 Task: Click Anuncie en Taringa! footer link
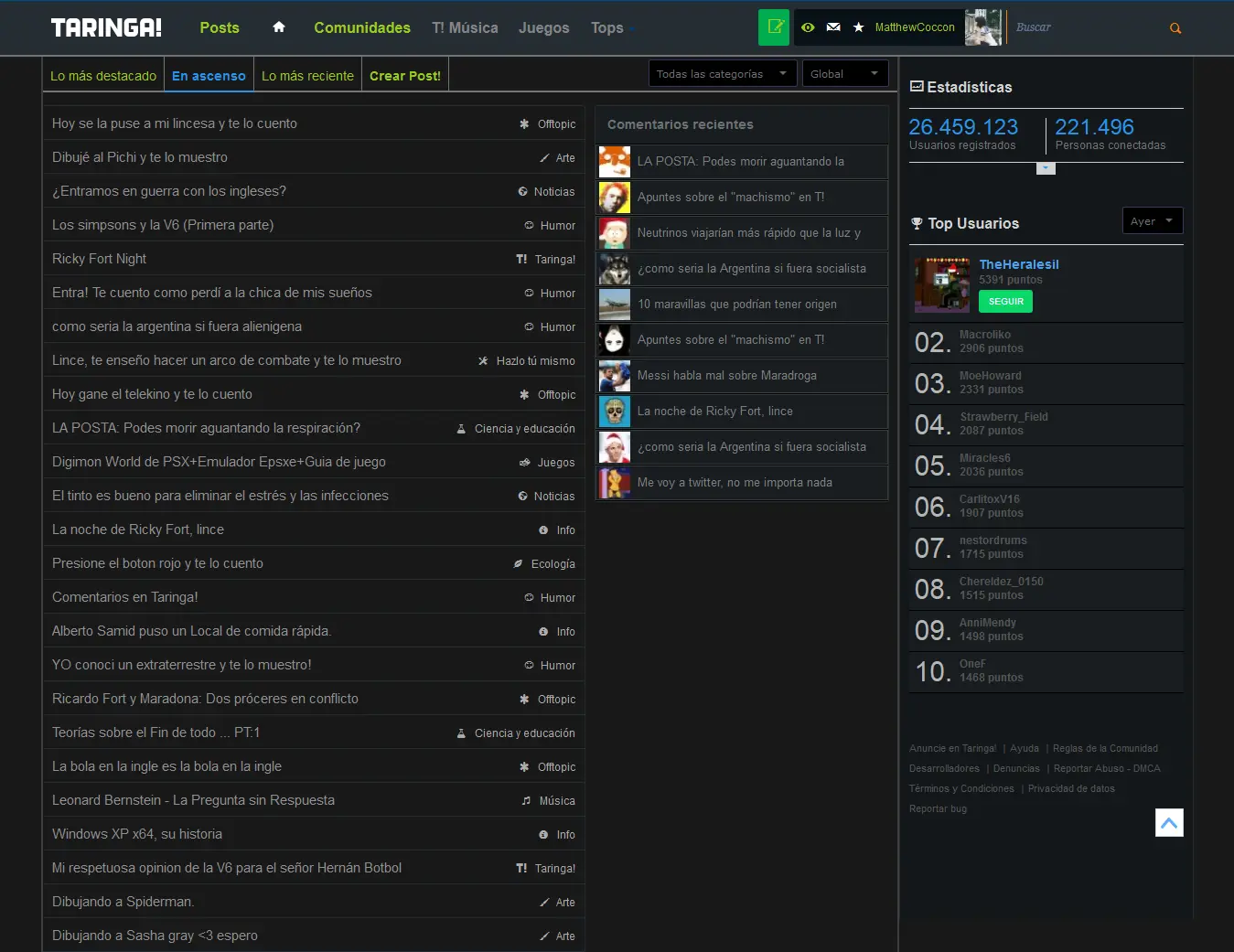click(x=952, y=749)
